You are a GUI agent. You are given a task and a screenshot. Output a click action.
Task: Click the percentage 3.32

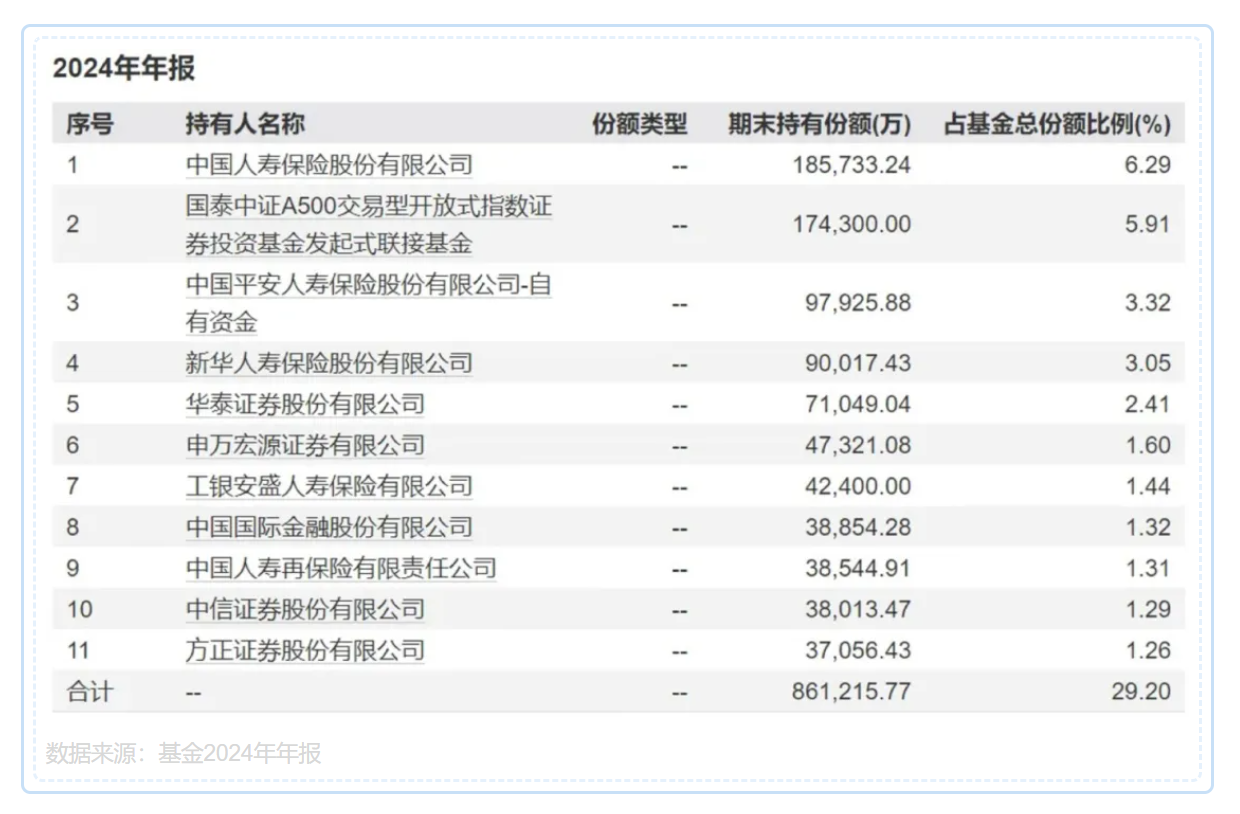1148,302
